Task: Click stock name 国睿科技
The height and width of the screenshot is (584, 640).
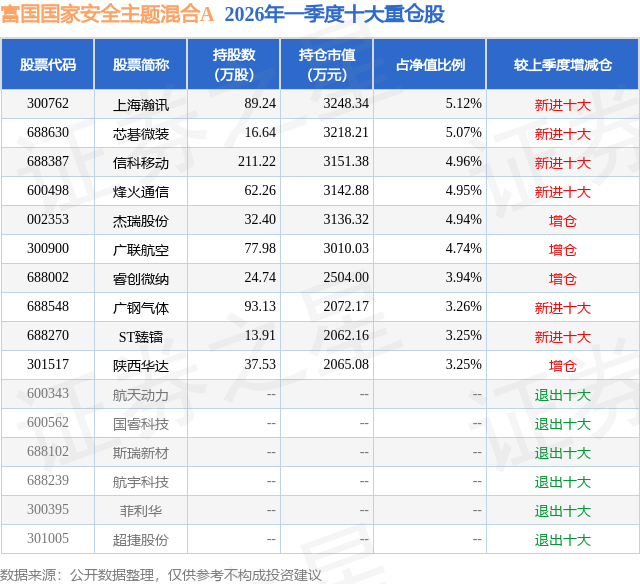Action: click(141, 424)
